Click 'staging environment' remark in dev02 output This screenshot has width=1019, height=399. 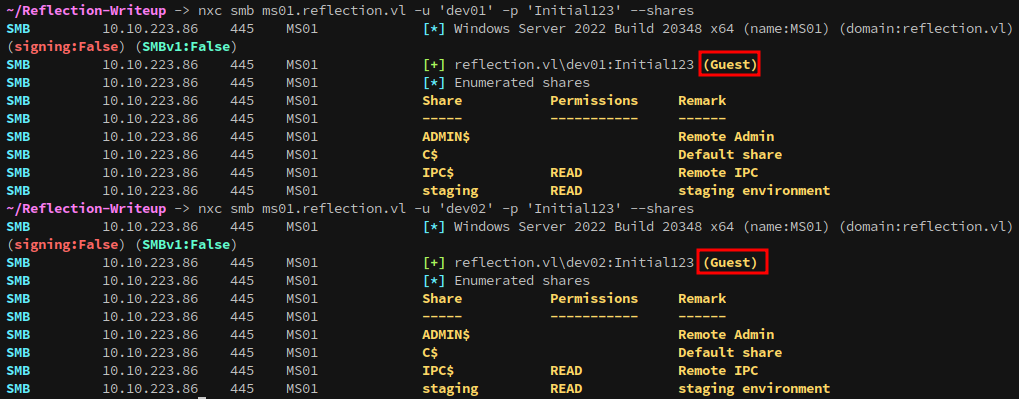(754, 389)
